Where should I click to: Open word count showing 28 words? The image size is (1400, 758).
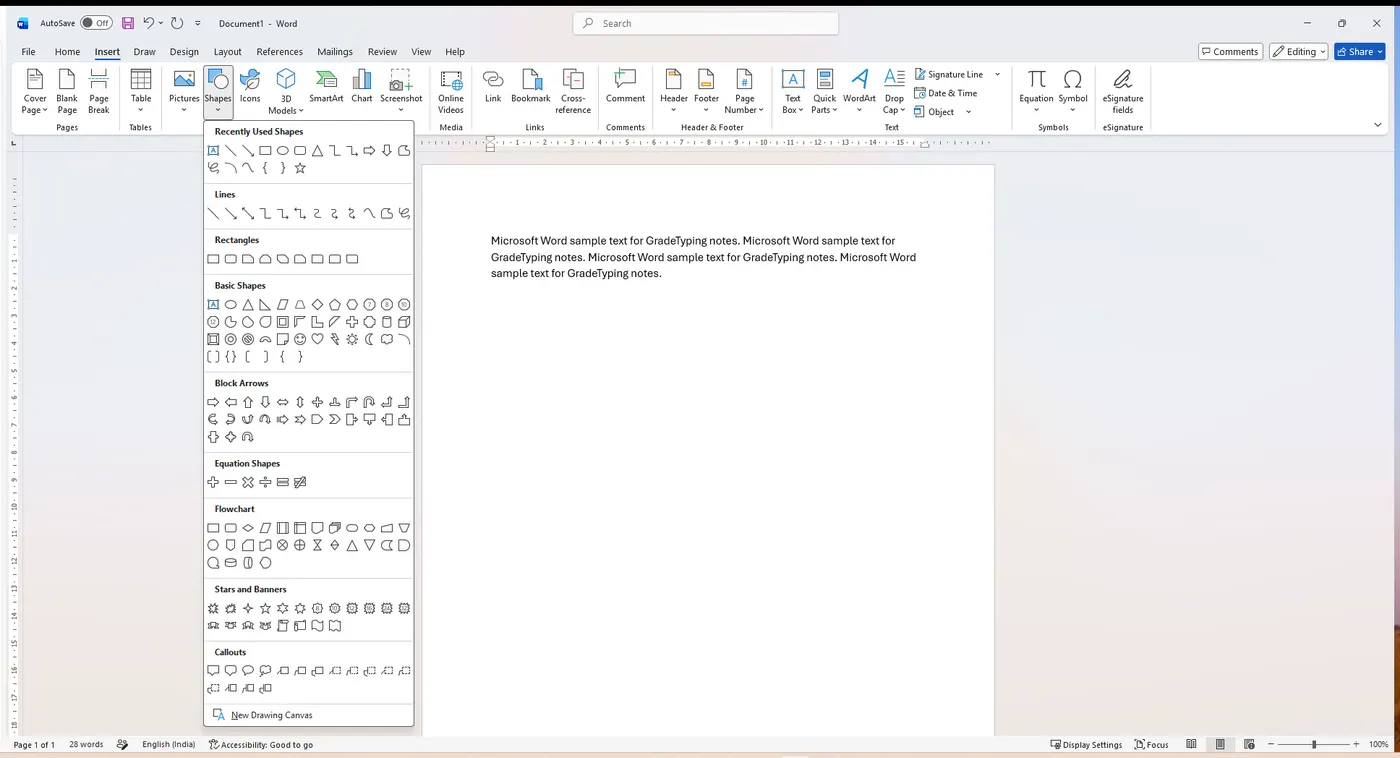tap(86, 745)
